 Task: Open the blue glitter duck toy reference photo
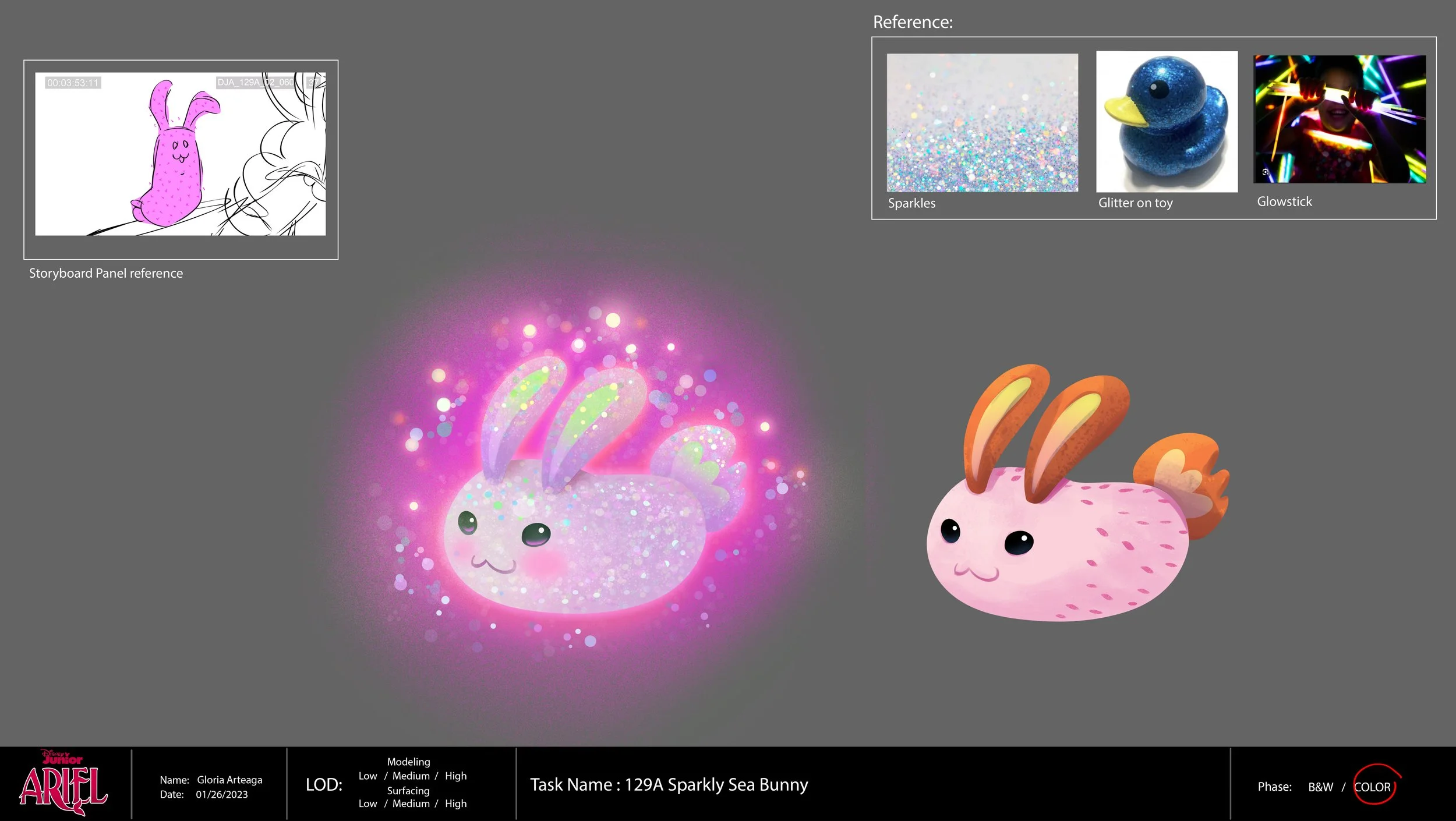(x=1167, y=122)
